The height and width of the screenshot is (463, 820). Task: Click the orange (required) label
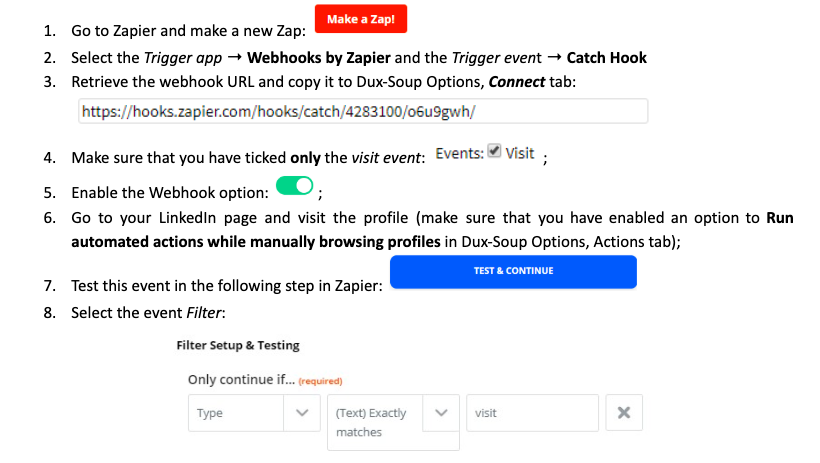pos(321,381)
